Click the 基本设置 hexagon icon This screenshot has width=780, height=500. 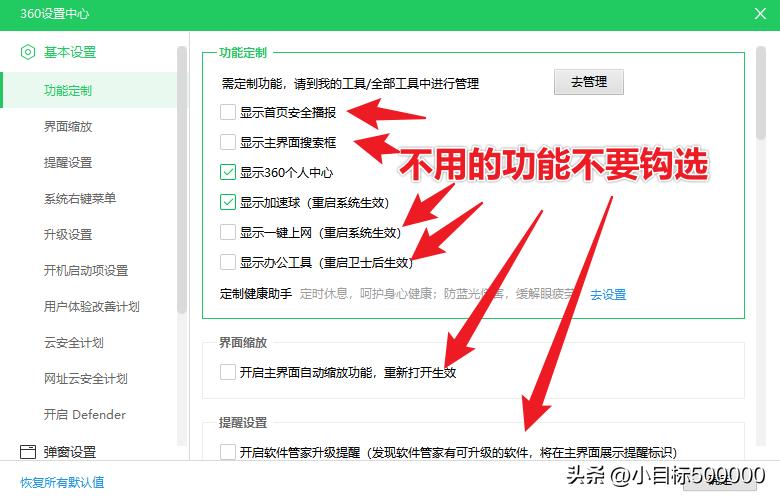coord(28,52)
